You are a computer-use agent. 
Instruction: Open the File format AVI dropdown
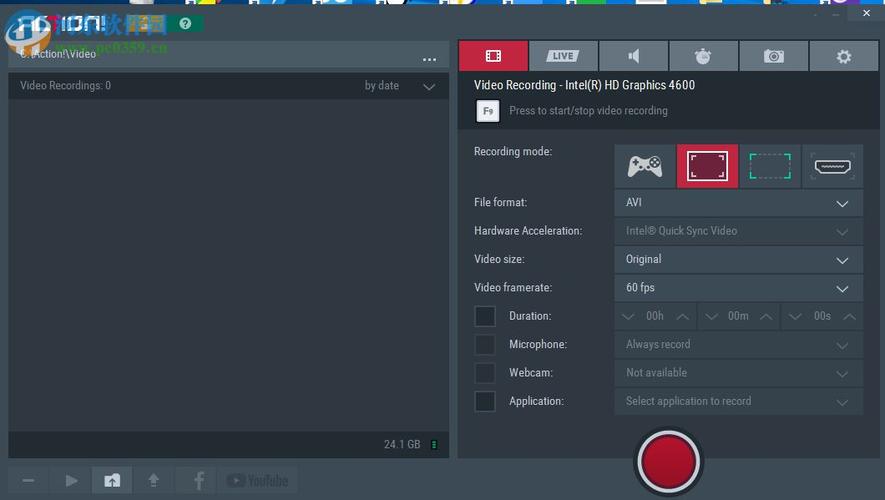[738, 203]
